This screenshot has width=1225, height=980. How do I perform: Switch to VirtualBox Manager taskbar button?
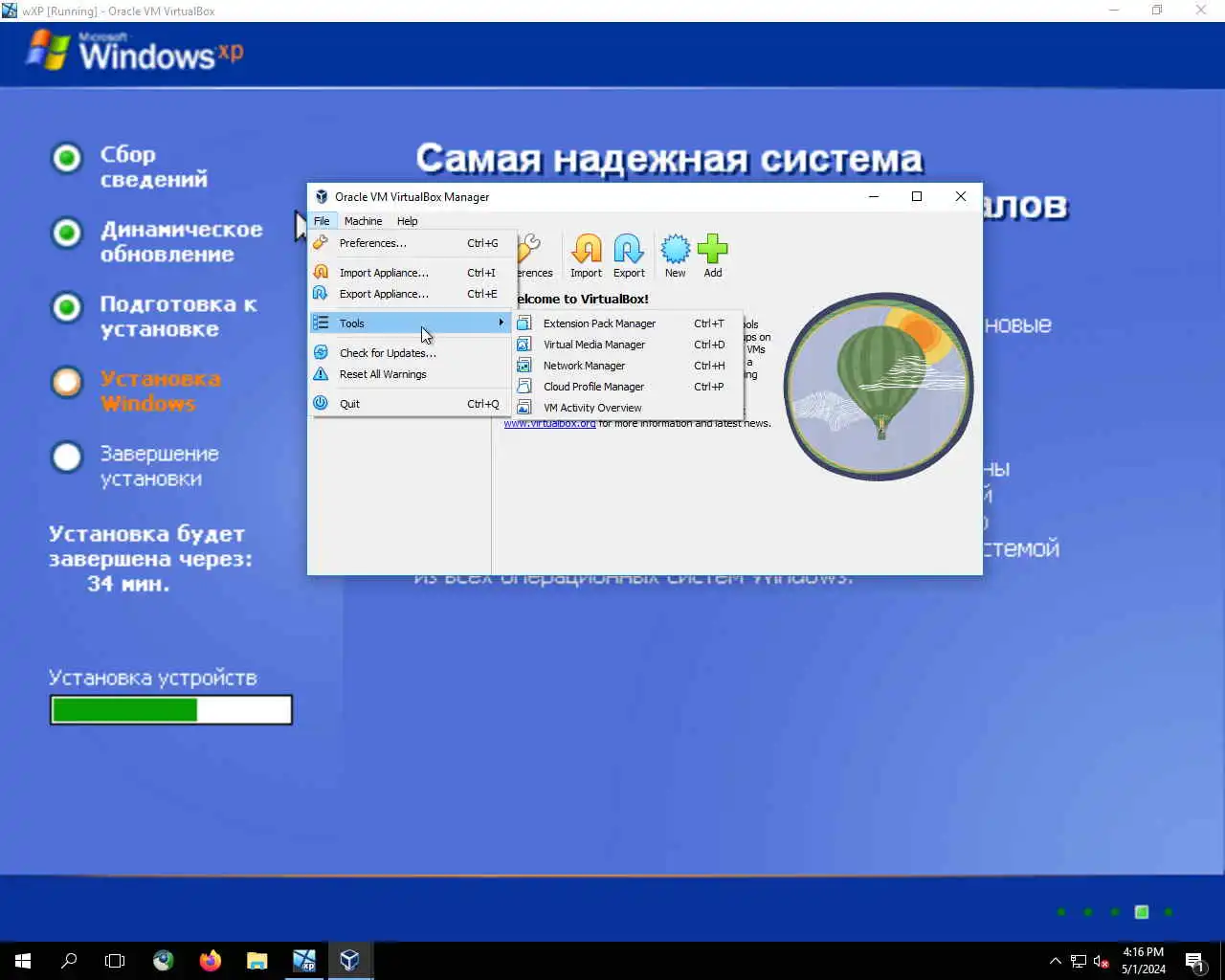coord(350,961)
